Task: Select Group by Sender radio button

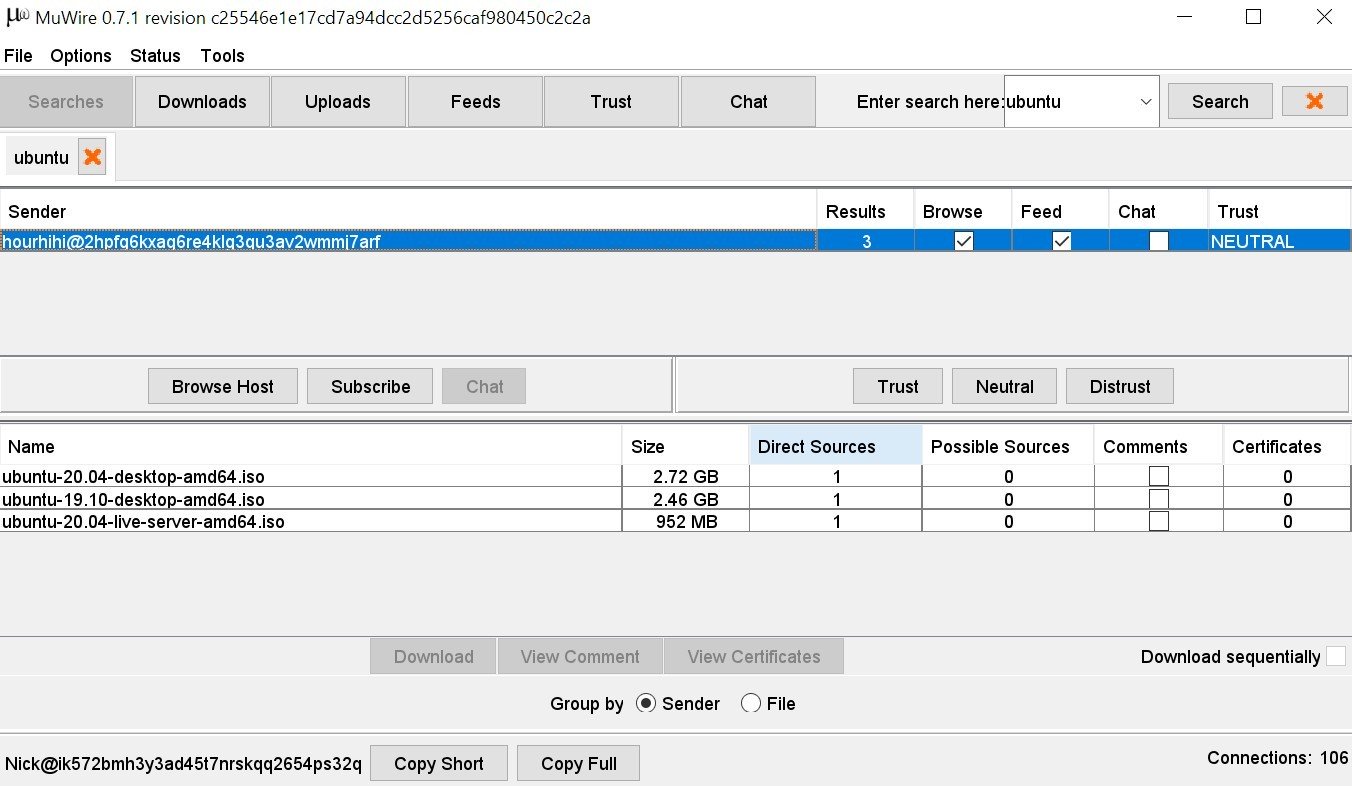Action: click(646, 704)
